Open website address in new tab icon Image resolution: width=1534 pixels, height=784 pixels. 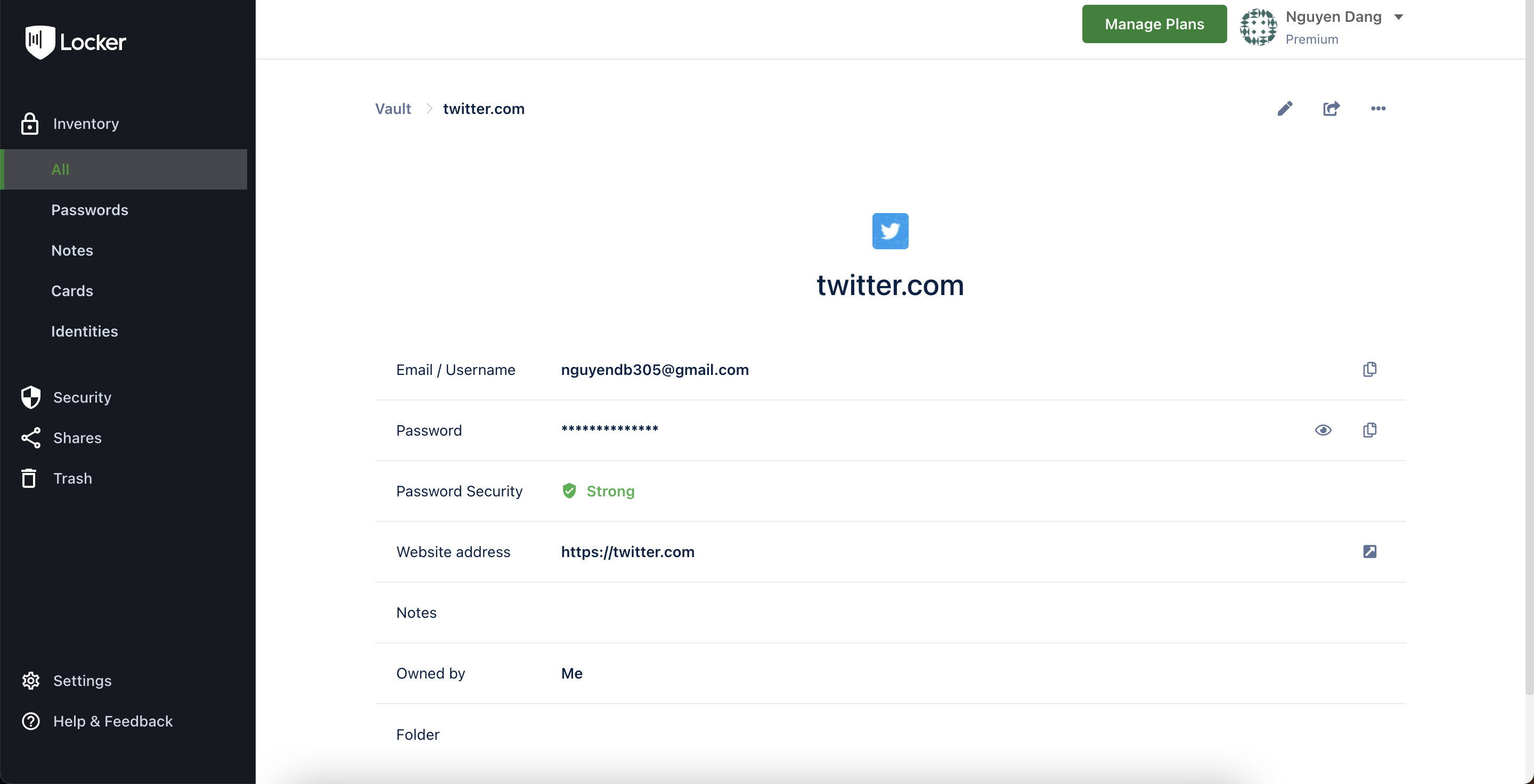1369,552
